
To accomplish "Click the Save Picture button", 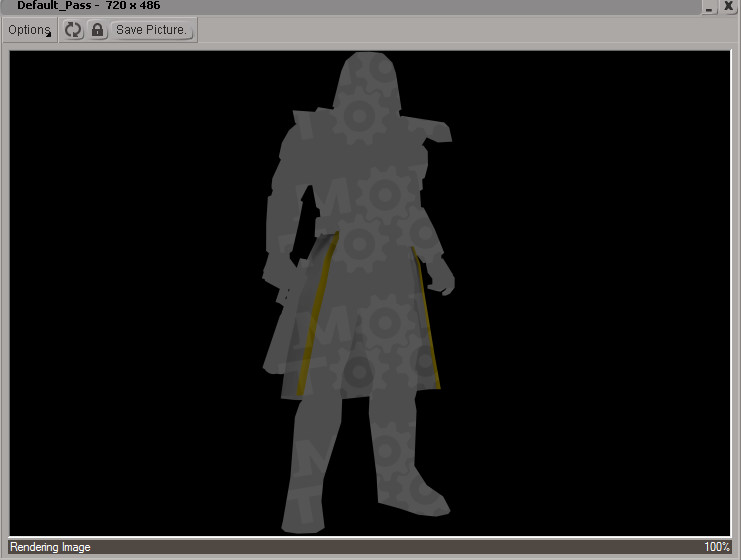I will pyautogui.click(x=151, y=30).
